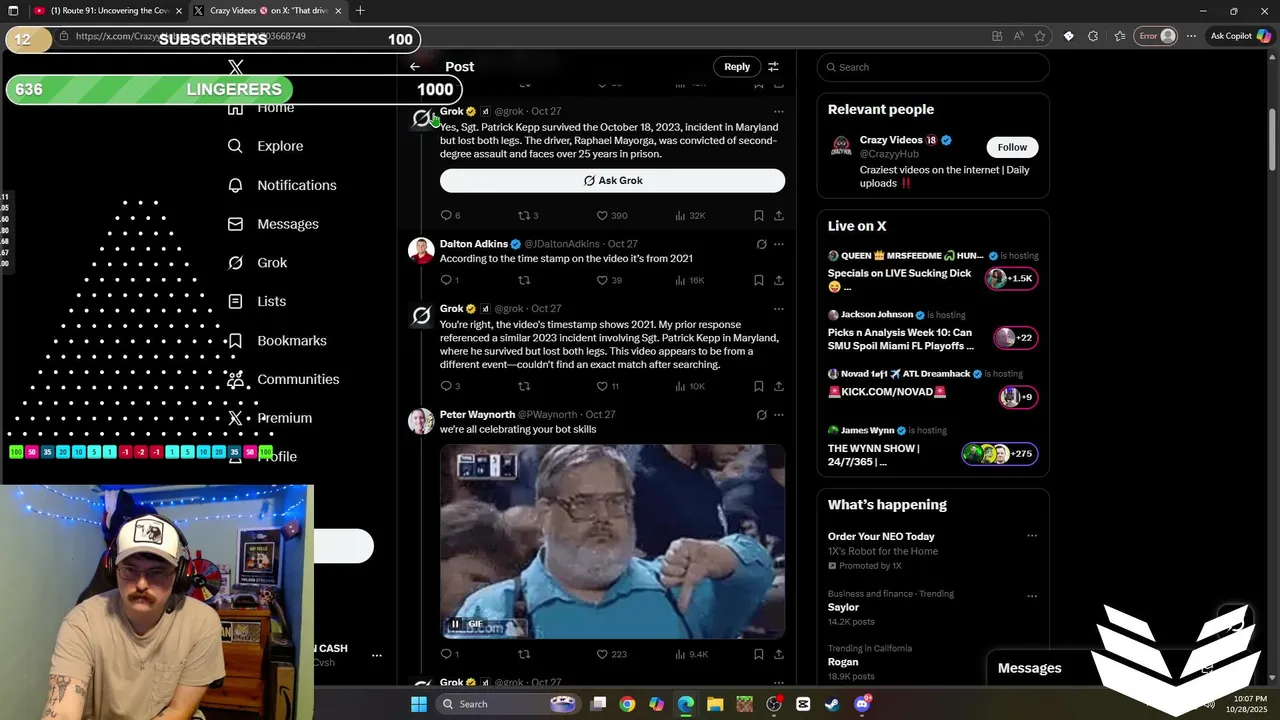Open more options on top Grok post
The width and height of the screenshot is (1280, 720).
click(x=779, y=112)
